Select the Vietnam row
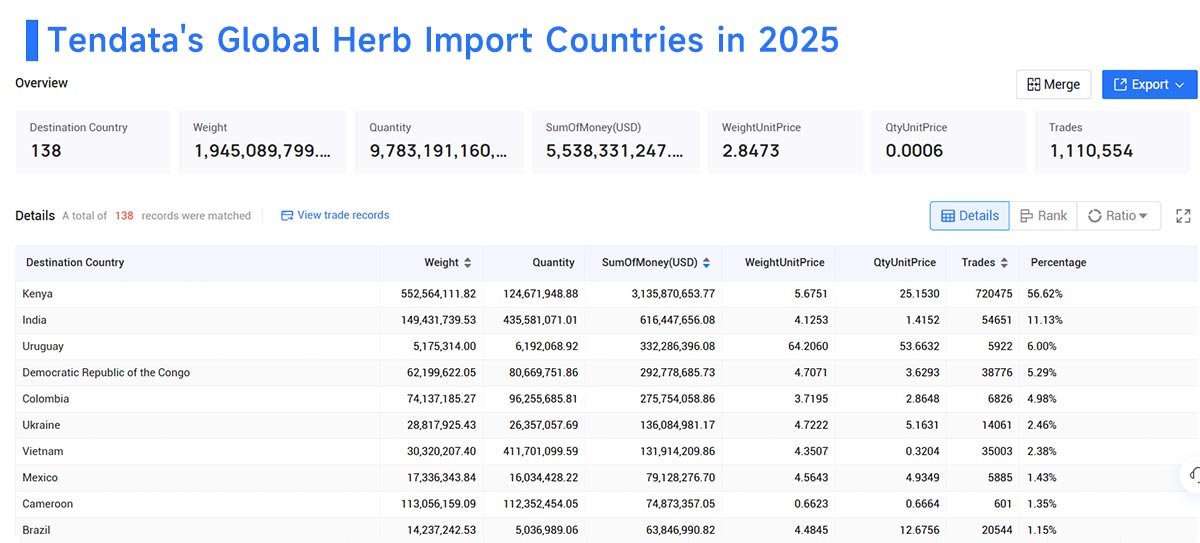This screenshot has width=1200, height=543. (x=607, y=451)
